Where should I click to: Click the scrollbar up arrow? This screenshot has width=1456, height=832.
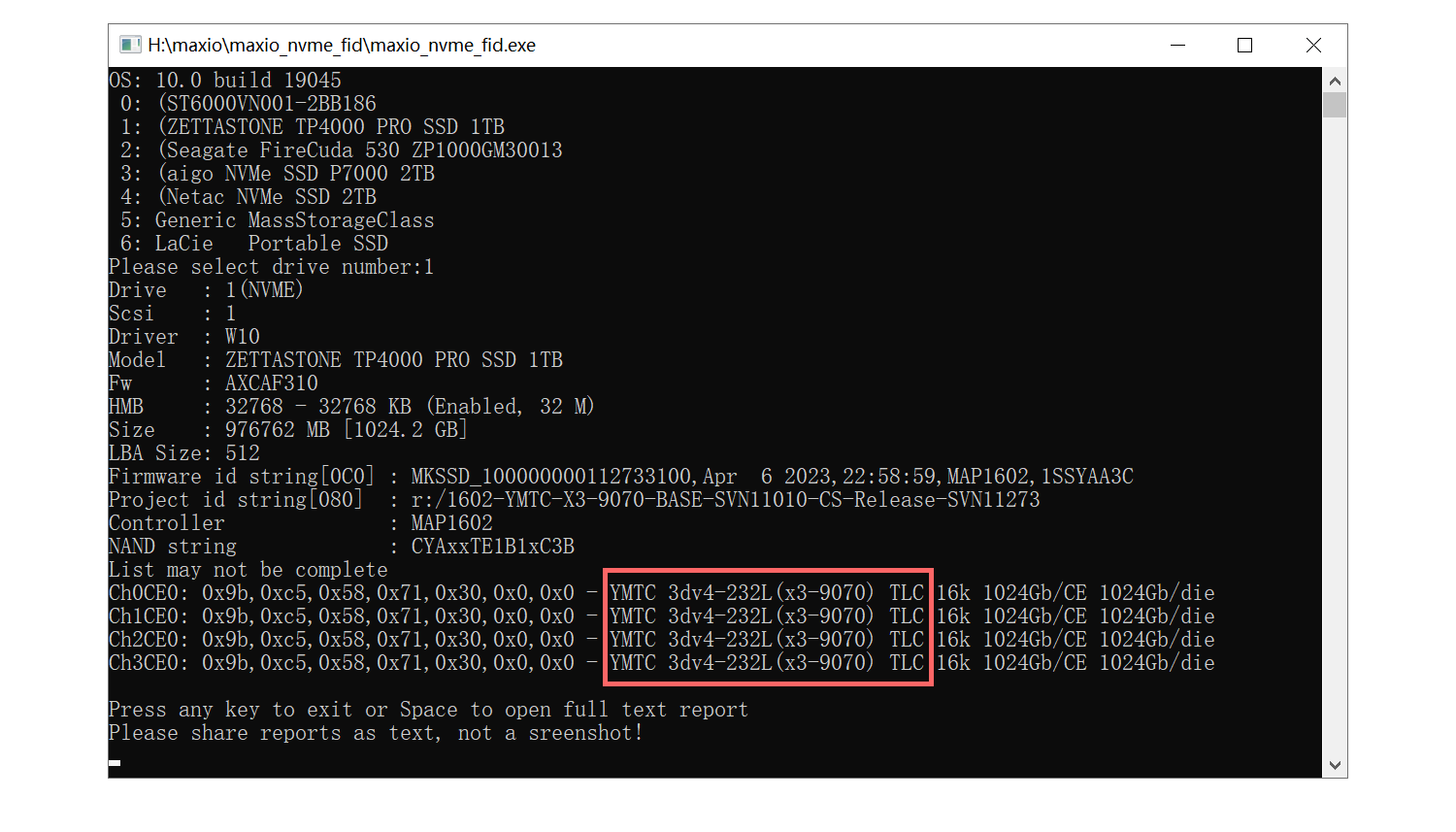coord(1335,81)
